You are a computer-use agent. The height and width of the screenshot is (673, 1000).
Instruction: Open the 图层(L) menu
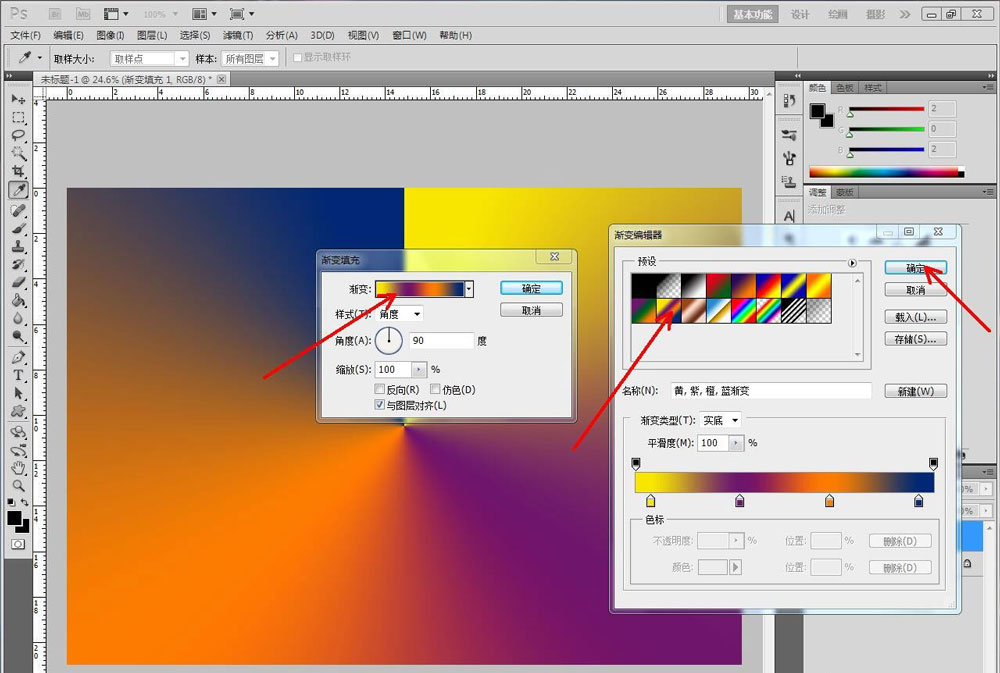click(152, 35)
